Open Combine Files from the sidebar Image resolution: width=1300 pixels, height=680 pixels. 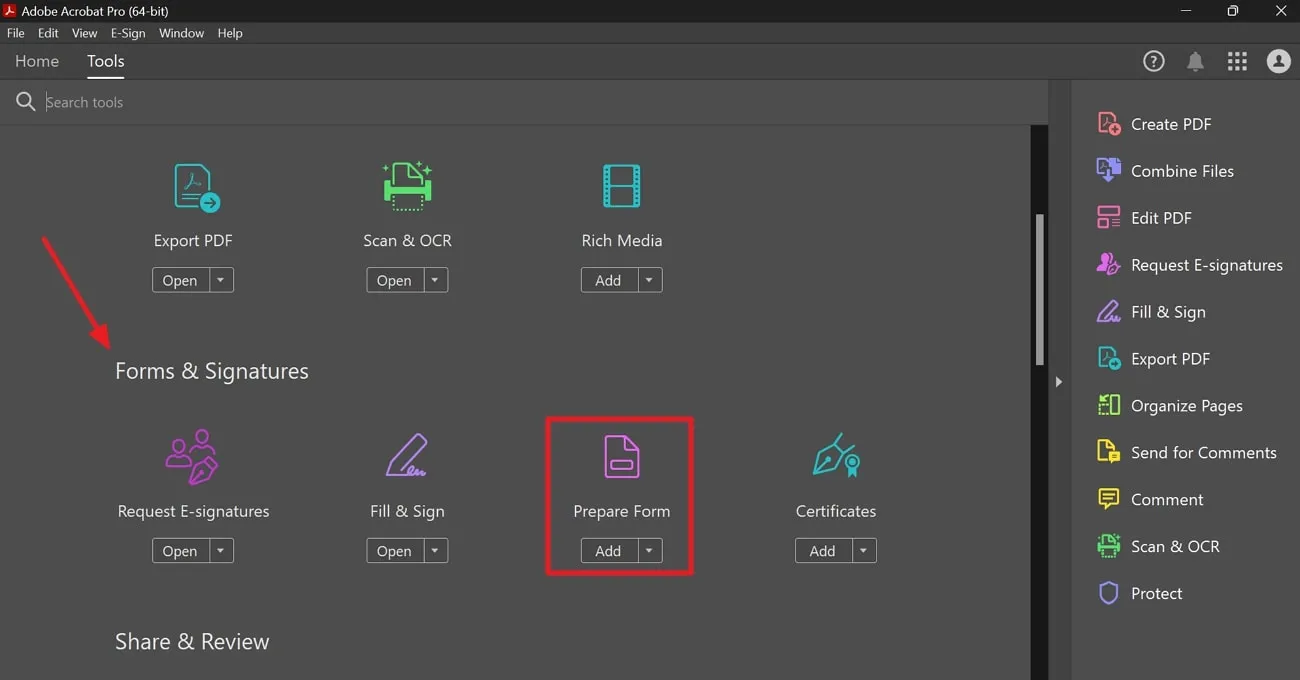tap(1182, 170)
